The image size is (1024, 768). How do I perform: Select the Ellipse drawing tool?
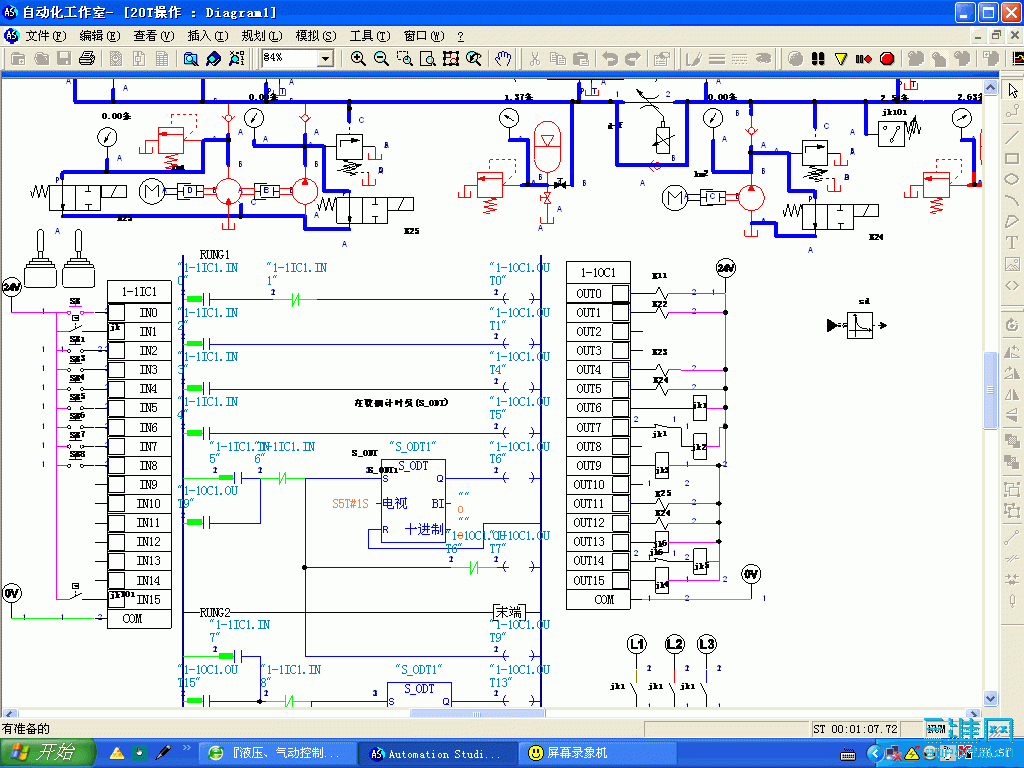tap(1012, 179)
